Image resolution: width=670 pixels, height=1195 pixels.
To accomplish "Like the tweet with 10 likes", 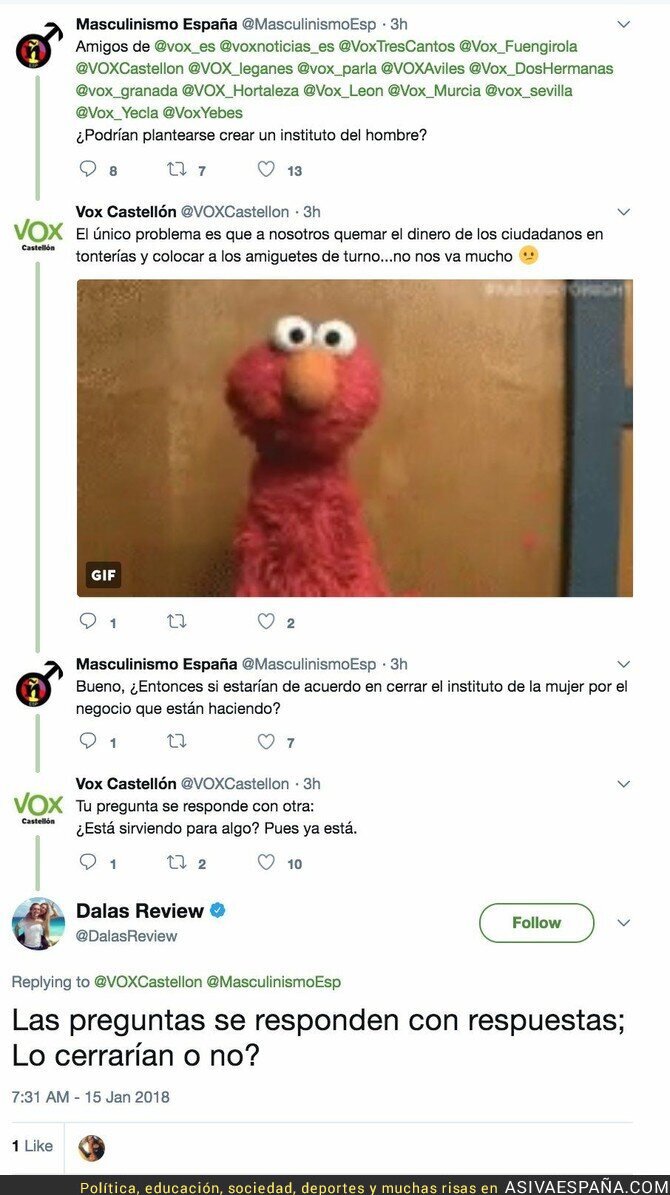I will click(x=265, y=862).
